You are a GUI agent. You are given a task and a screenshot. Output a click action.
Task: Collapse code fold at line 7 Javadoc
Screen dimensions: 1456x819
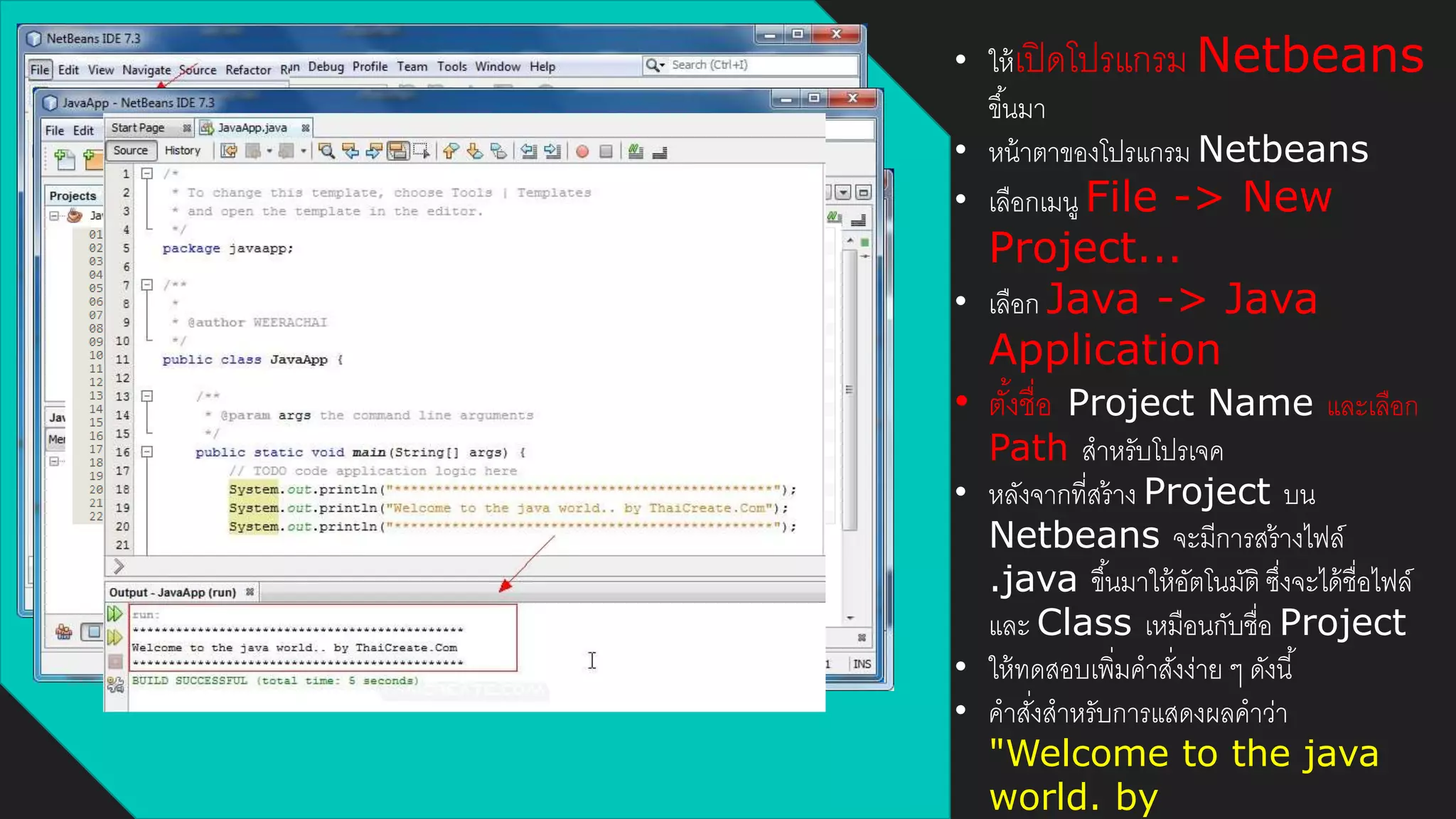(x=146, y=285)
